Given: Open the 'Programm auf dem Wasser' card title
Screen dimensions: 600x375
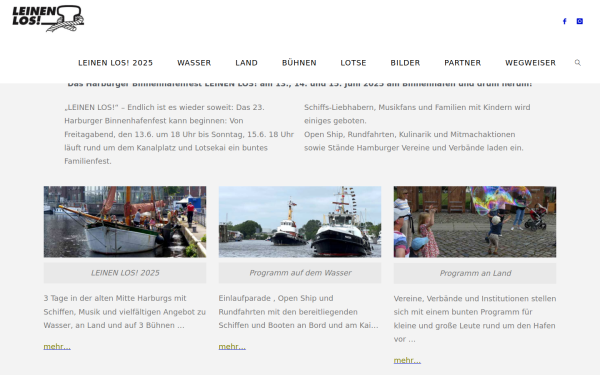Looking at the screenshot, I should point(300,273).
